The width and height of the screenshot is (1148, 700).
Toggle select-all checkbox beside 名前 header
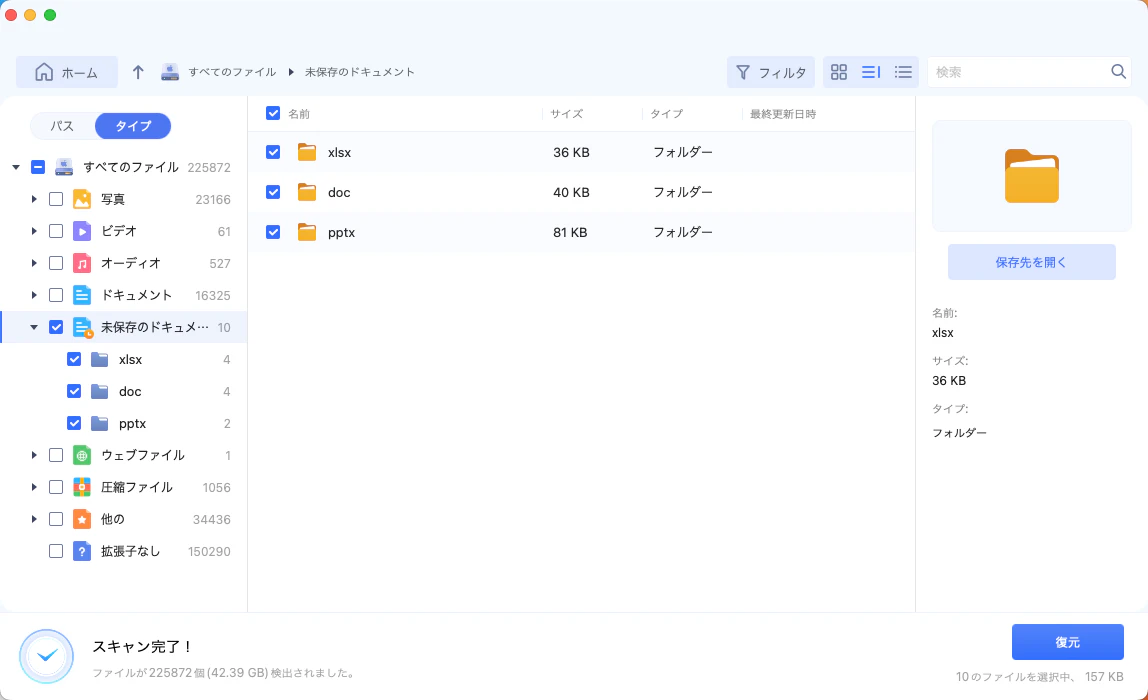pyautogui.click(x=273, y=113)
